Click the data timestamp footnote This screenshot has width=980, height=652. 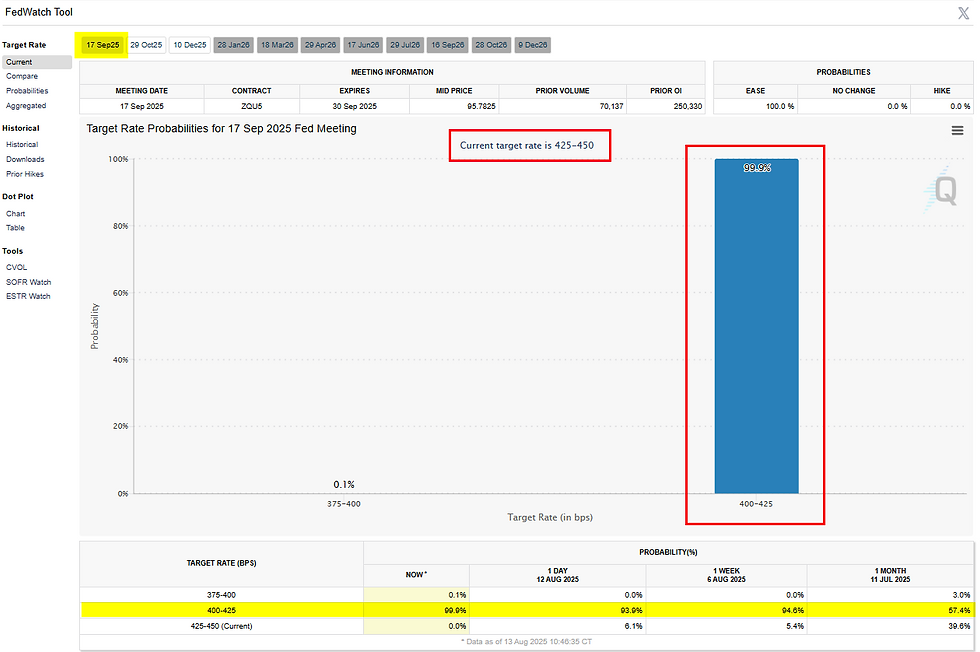click(x=526, y=642)
